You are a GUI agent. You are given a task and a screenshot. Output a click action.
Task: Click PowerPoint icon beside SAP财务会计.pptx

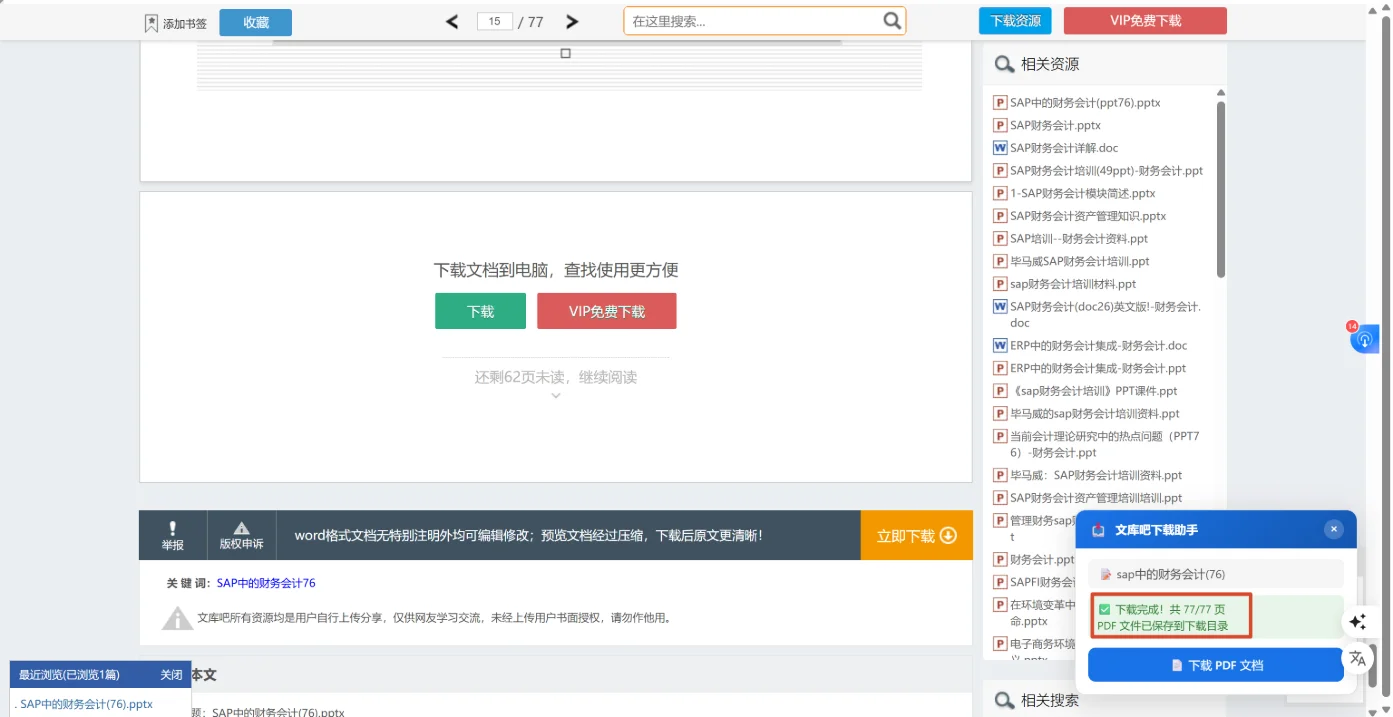point(1000,126)
